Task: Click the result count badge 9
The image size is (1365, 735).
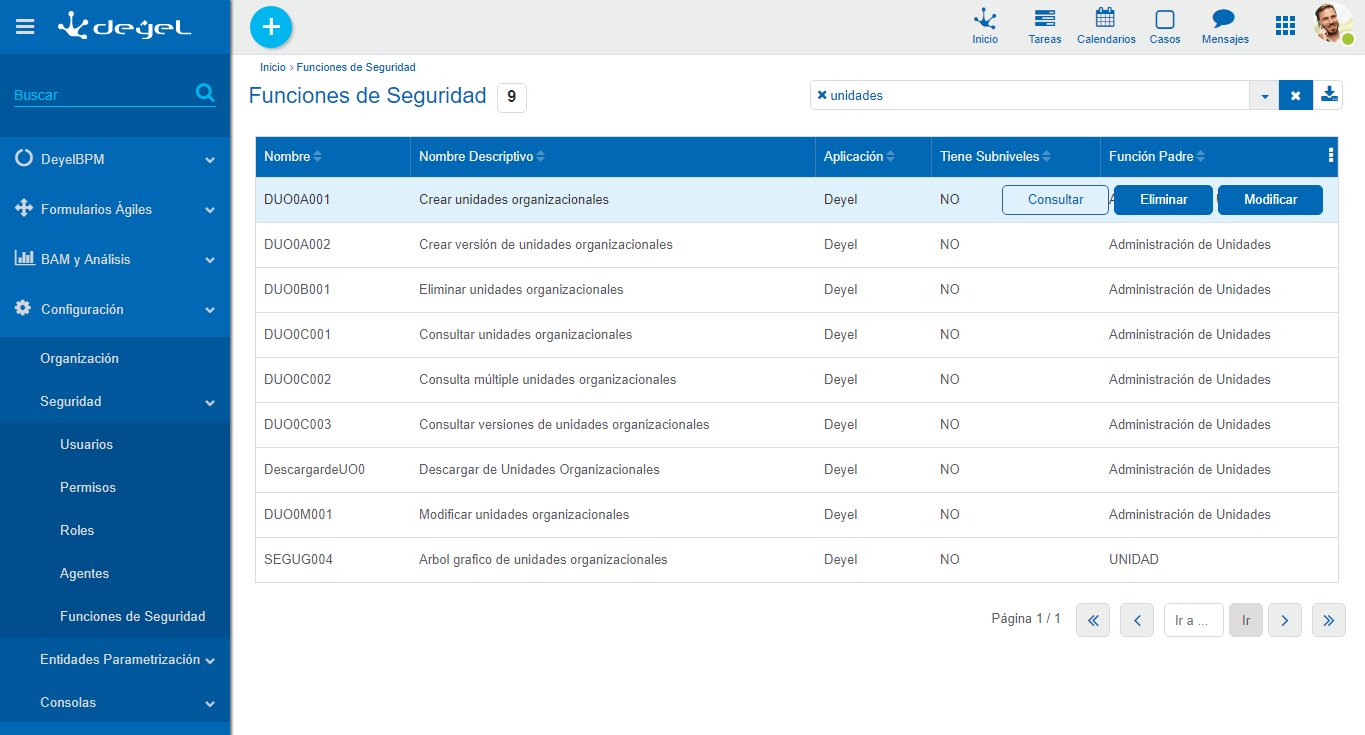Action: [511, 97]
